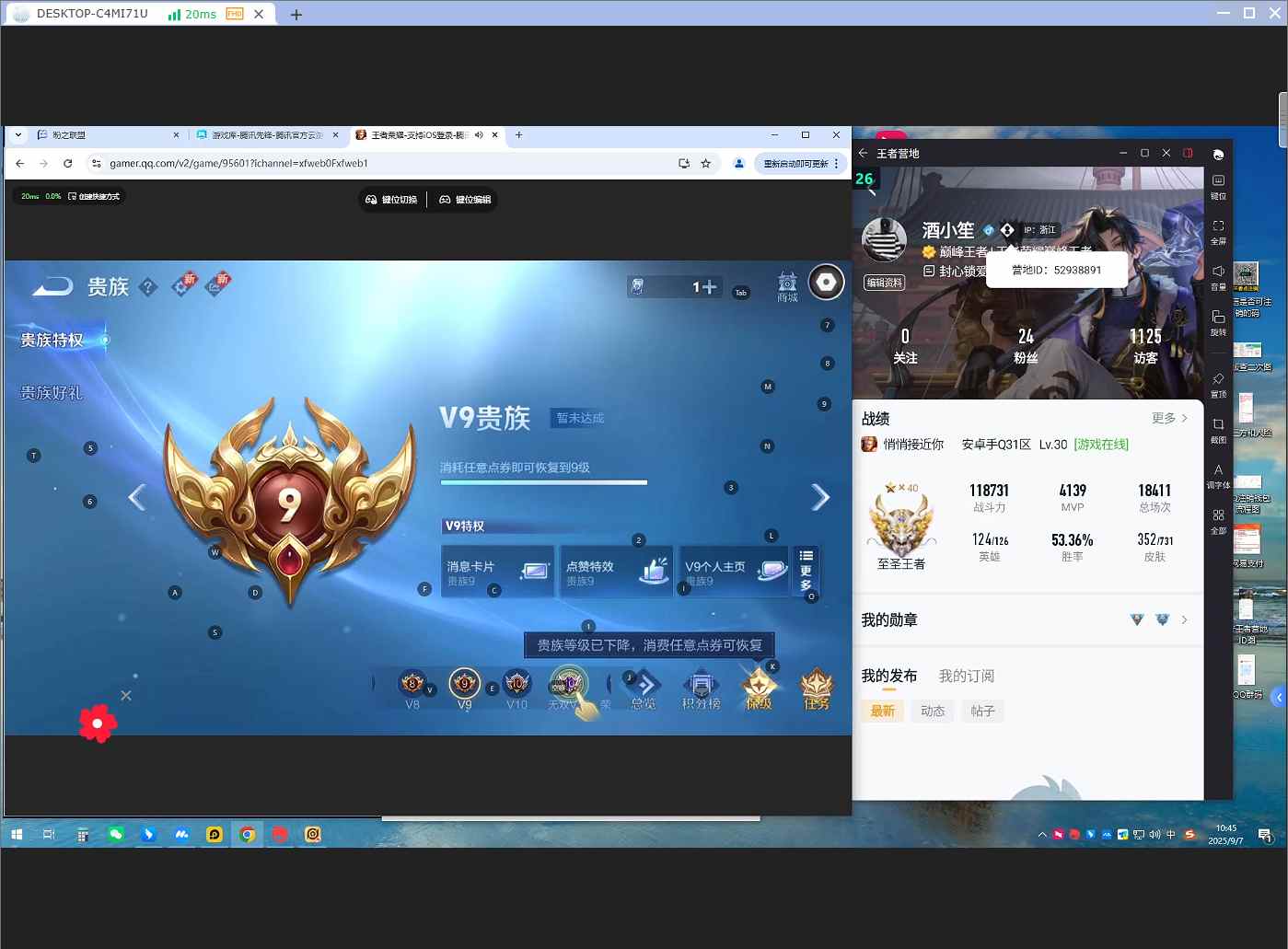
Task: Click the 创建快捷方式 create shortcut link
Action: pos(94,196)
